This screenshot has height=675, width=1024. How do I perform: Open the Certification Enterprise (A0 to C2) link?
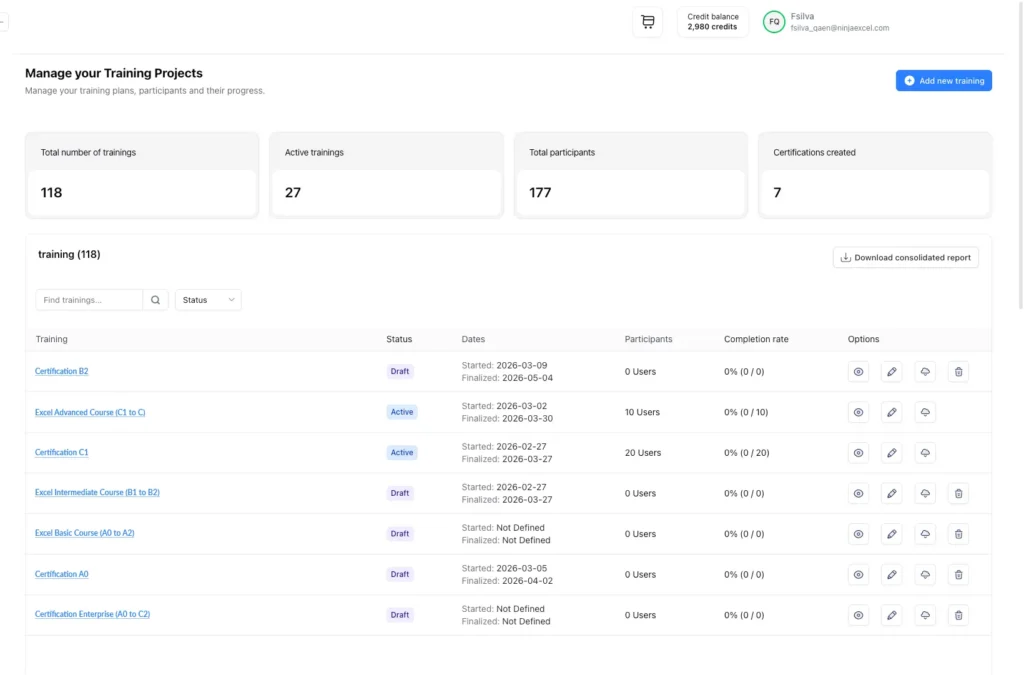[x=92, y=614]
